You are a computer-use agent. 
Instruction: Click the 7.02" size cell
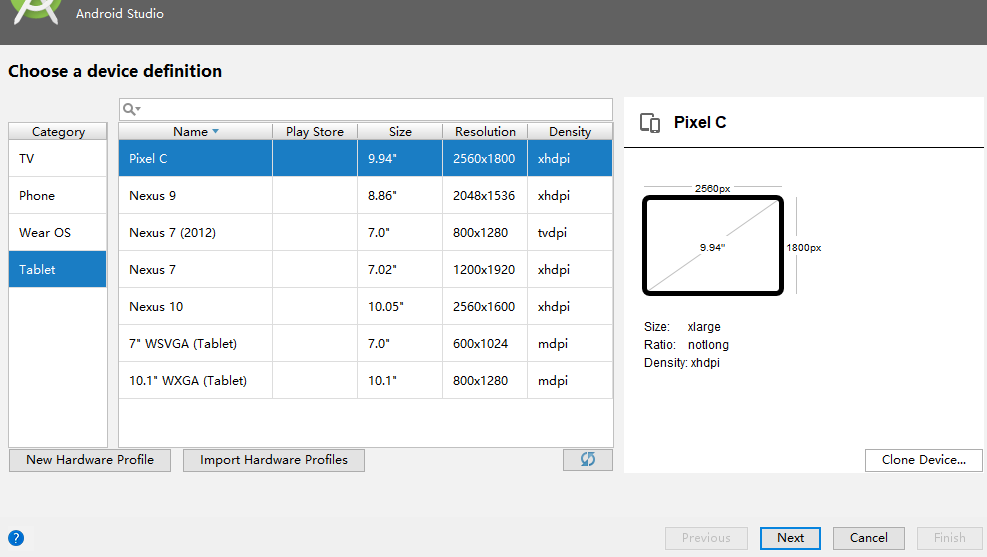coord(400,269)
